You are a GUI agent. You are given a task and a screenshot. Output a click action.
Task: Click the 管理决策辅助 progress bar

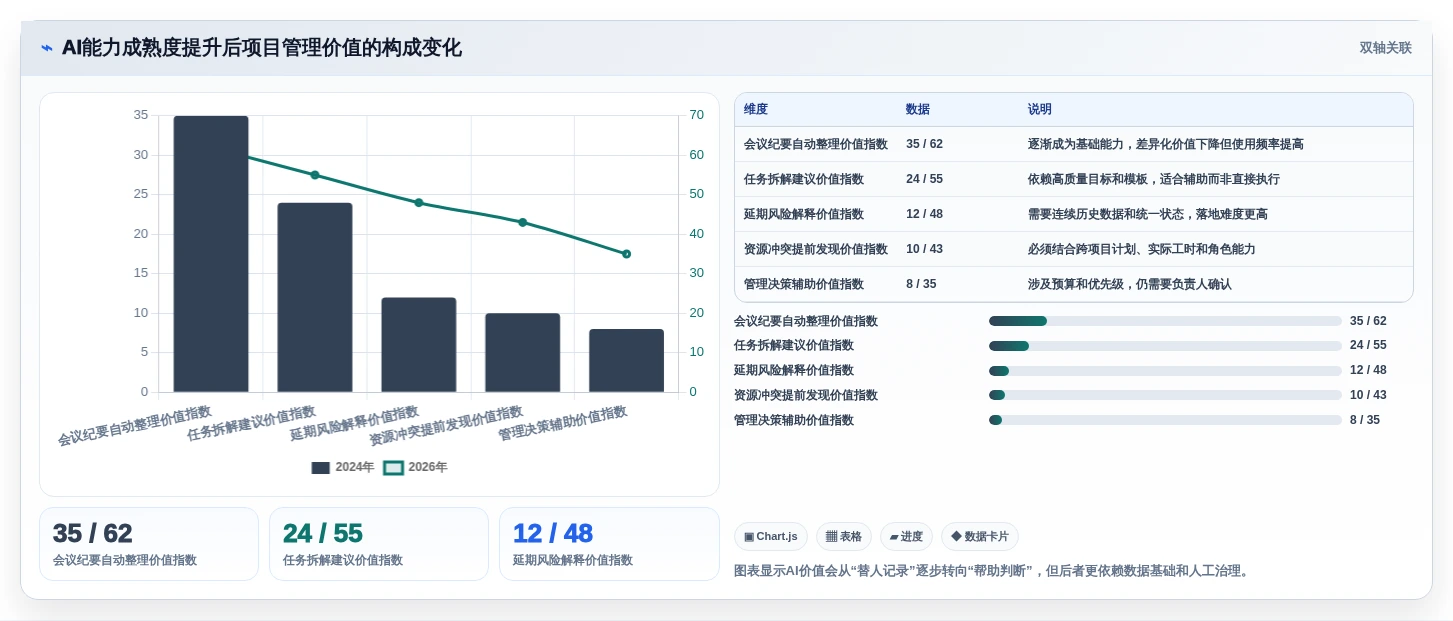[1165, 420]
